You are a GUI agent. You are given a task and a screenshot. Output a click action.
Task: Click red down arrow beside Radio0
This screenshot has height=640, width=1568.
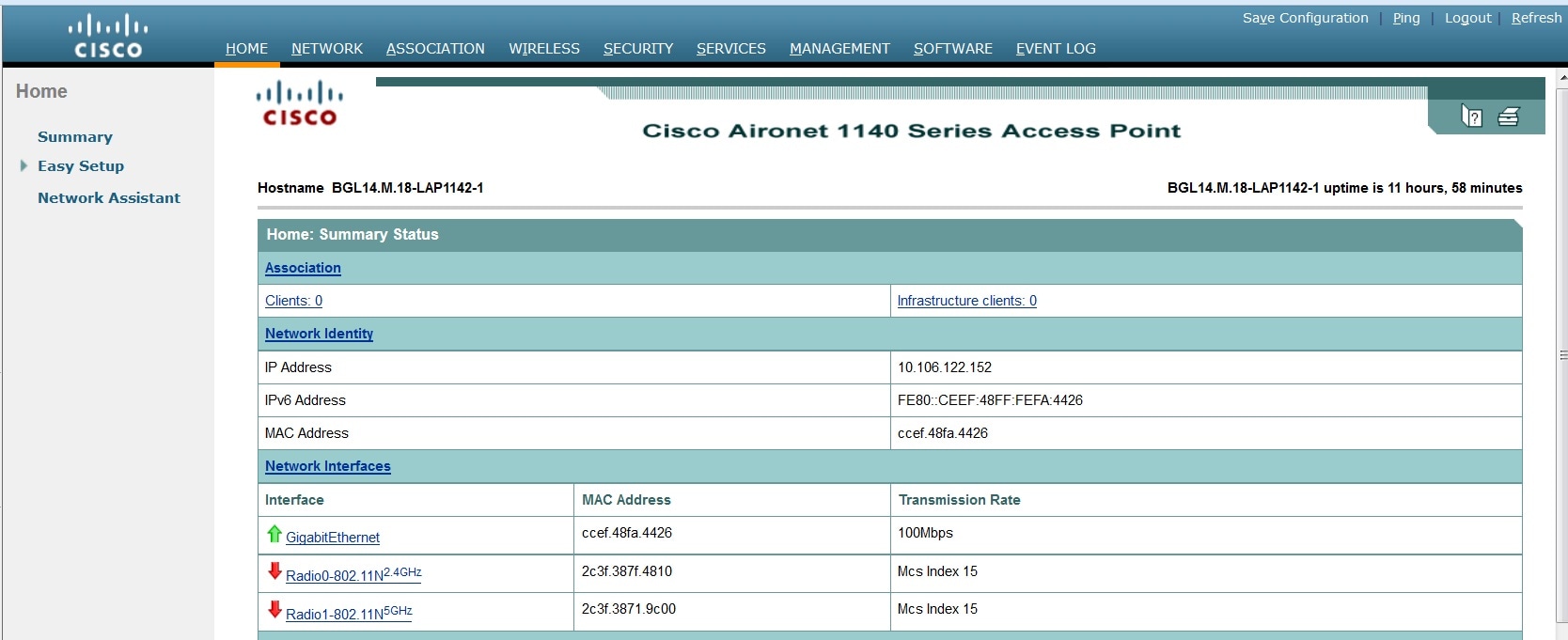coord(274,570)
